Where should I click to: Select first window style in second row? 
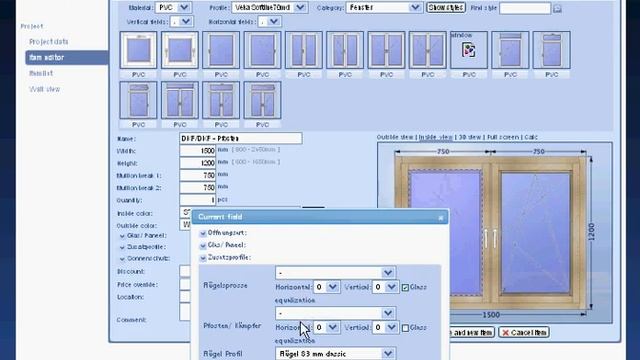tap(138, 100)
